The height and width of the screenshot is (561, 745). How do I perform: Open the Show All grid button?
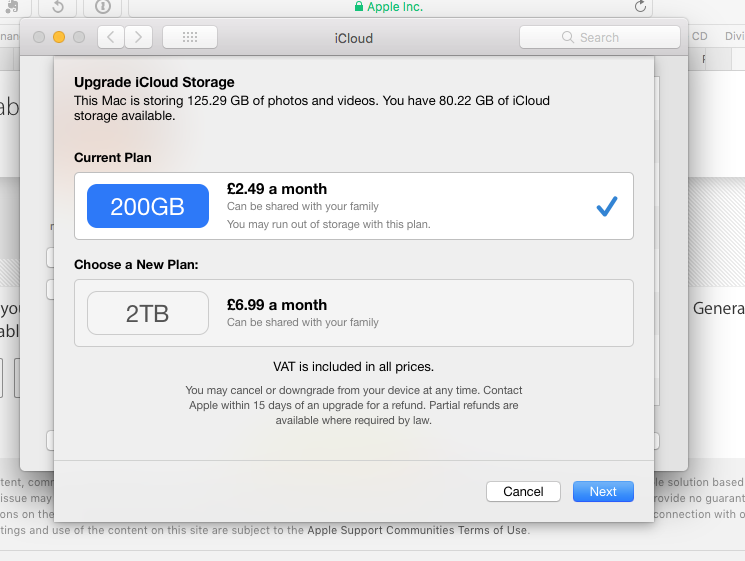click(x=189, y=38)
